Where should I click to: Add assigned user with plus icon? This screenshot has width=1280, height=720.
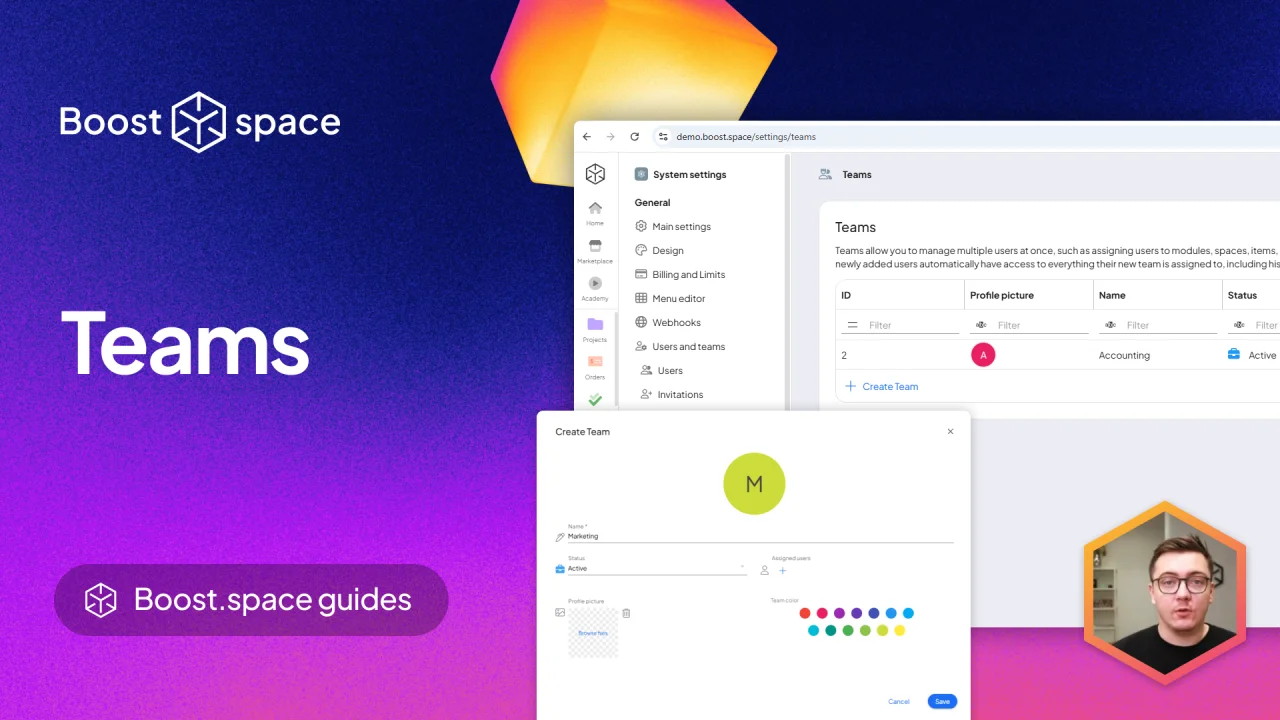[x=783, y=571]
